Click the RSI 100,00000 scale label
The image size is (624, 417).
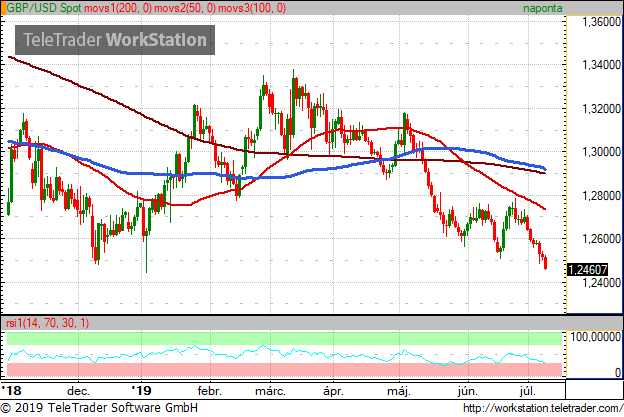[x=595, y=337]
